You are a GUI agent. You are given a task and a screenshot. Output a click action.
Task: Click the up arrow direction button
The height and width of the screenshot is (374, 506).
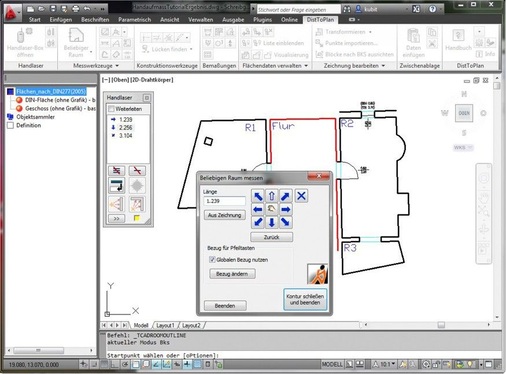tap(272, 196)
